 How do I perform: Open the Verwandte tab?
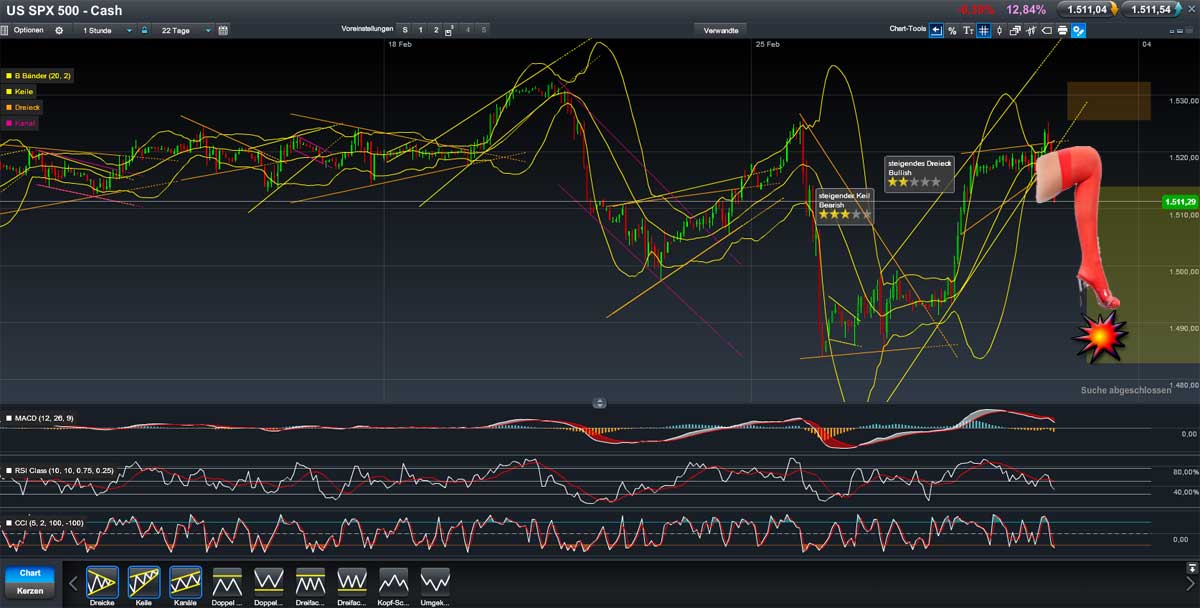[x=721, y=31]
